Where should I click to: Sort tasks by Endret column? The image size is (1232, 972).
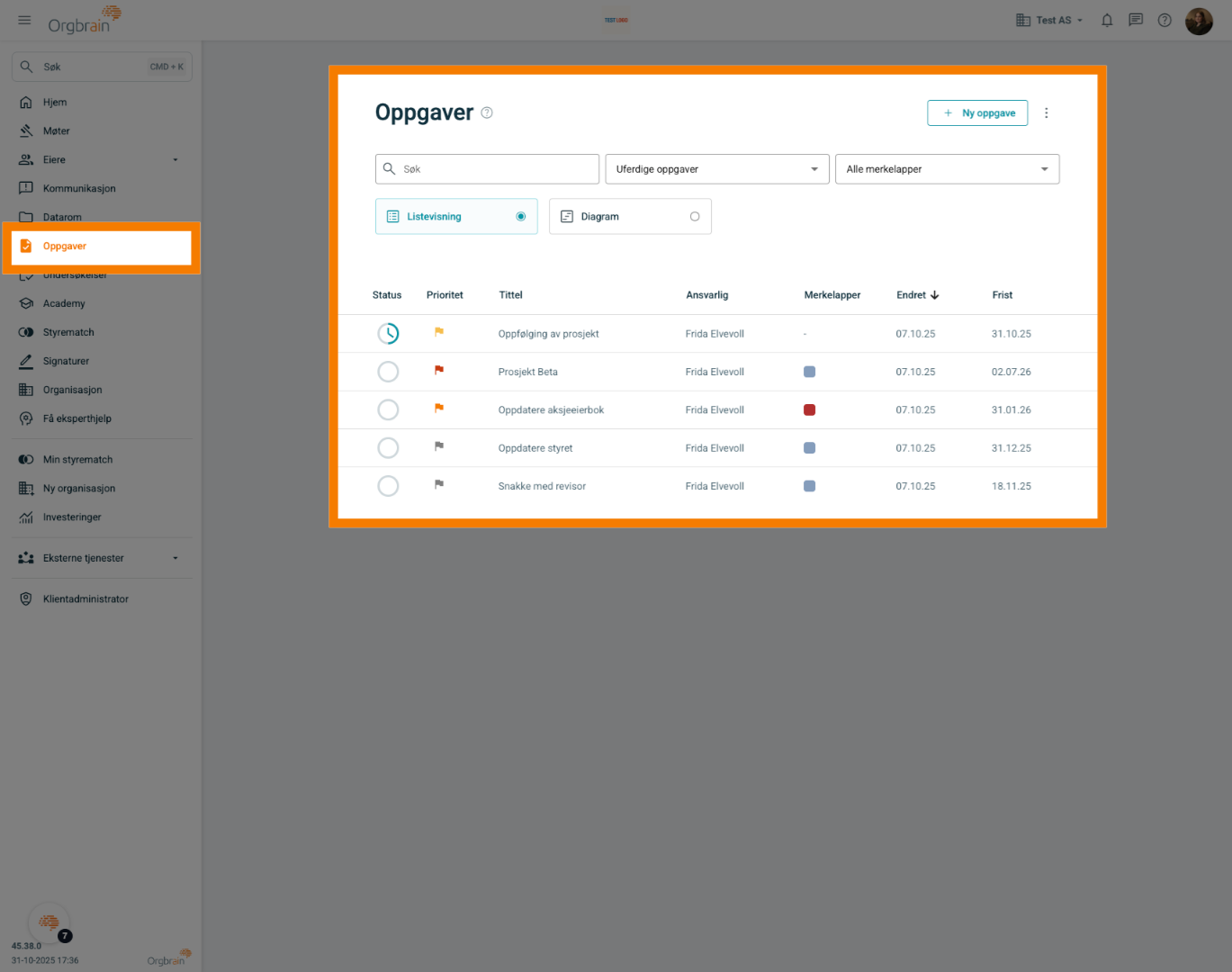point(918,295)
